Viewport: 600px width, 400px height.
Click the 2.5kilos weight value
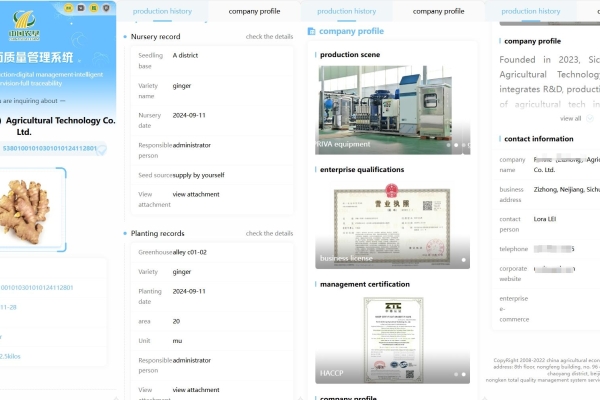point(10,356)
